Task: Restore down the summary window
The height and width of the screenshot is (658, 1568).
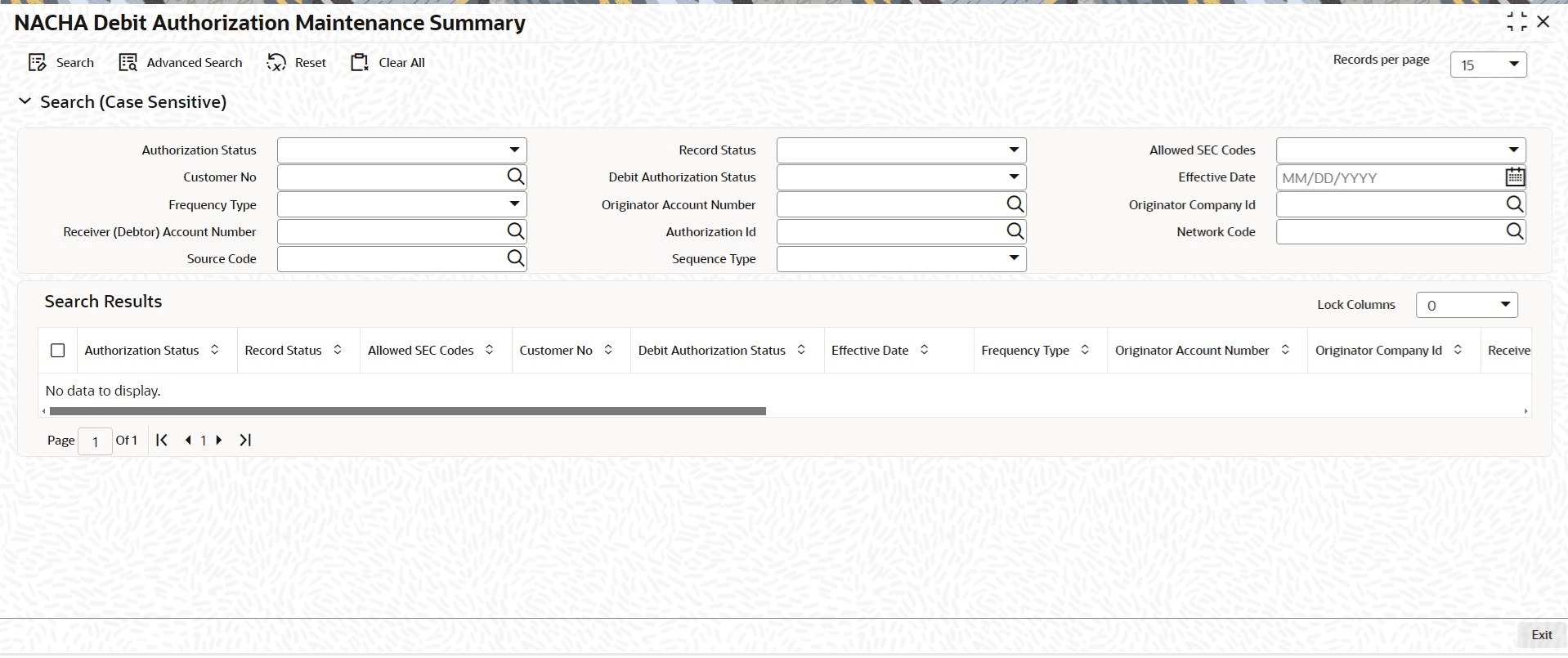Action: tap(1516, 22)
